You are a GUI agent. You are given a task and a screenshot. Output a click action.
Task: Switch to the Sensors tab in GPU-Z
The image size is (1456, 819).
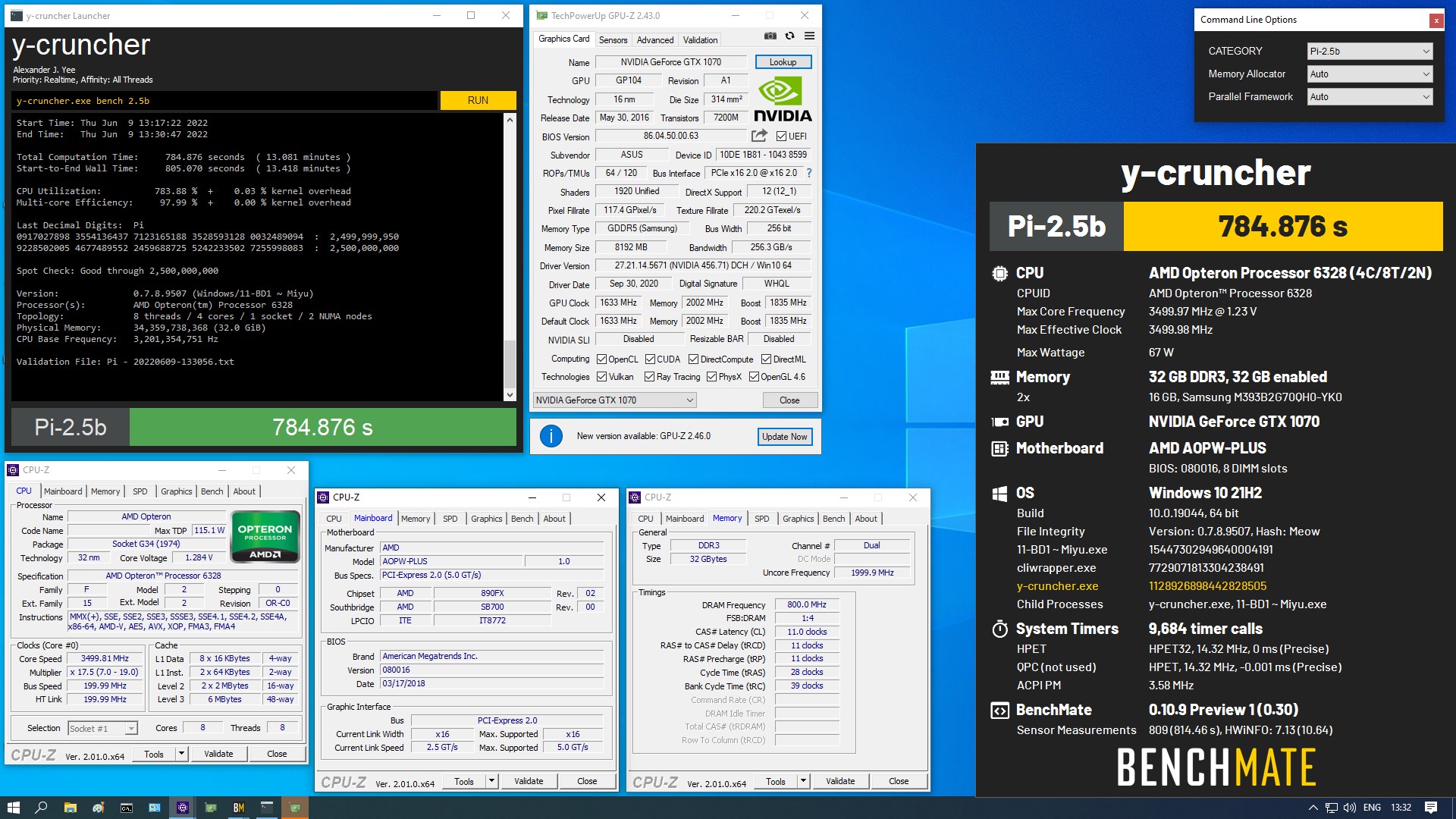point(613,40)
